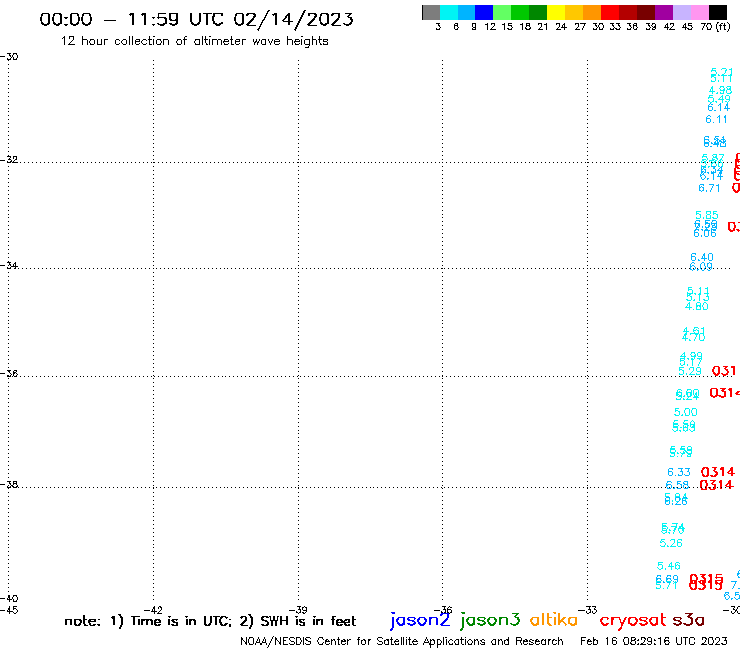This screenshot has height=650, width=740.
Task: Click the '00:00 – 11:59 UTC 02/14/2023' title
Action: [x=196, y=19]
